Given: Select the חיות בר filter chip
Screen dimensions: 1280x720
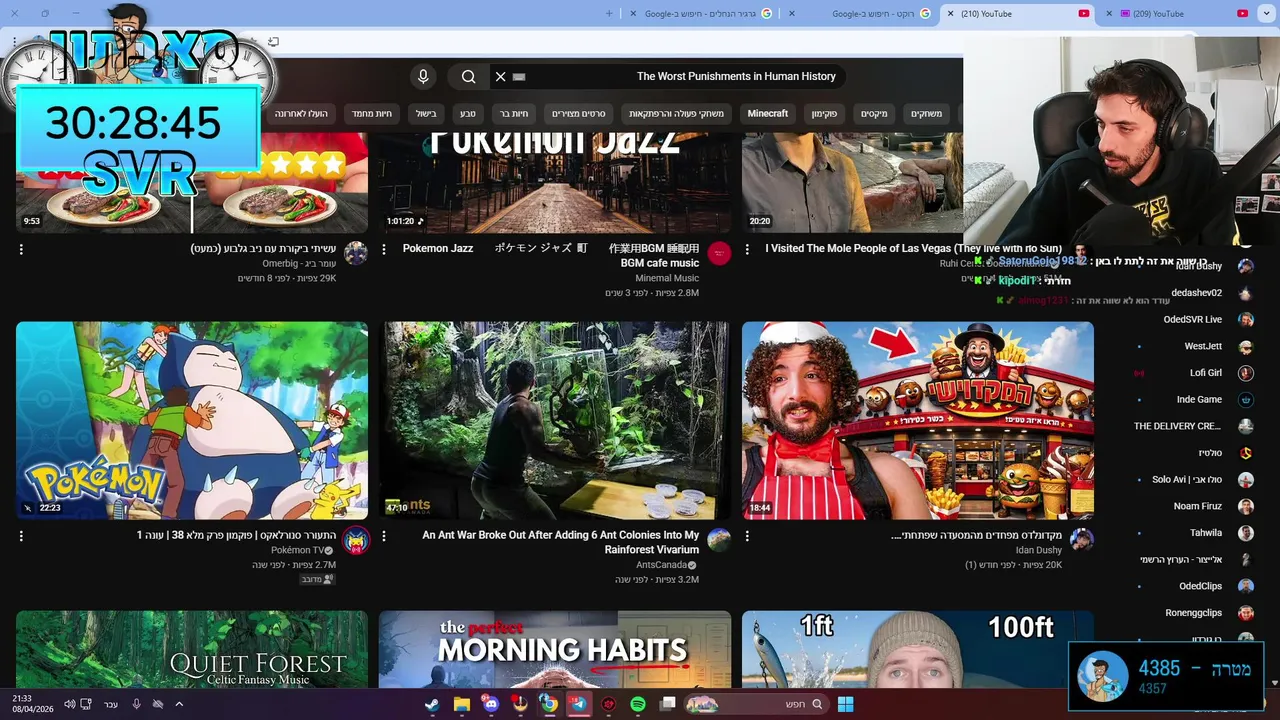Looking at the screenshot, I should (514, 114).
